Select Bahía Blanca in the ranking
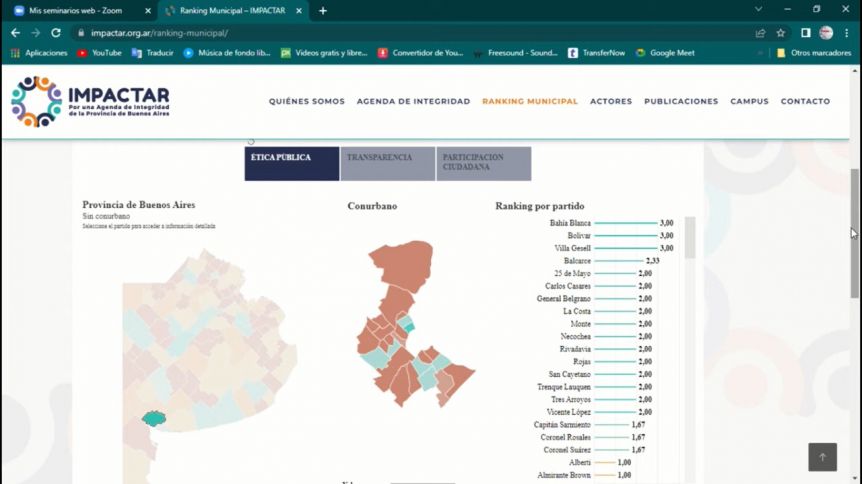This screenshot has width=862, height=484. pyautogui.click(x=570, y=223)
